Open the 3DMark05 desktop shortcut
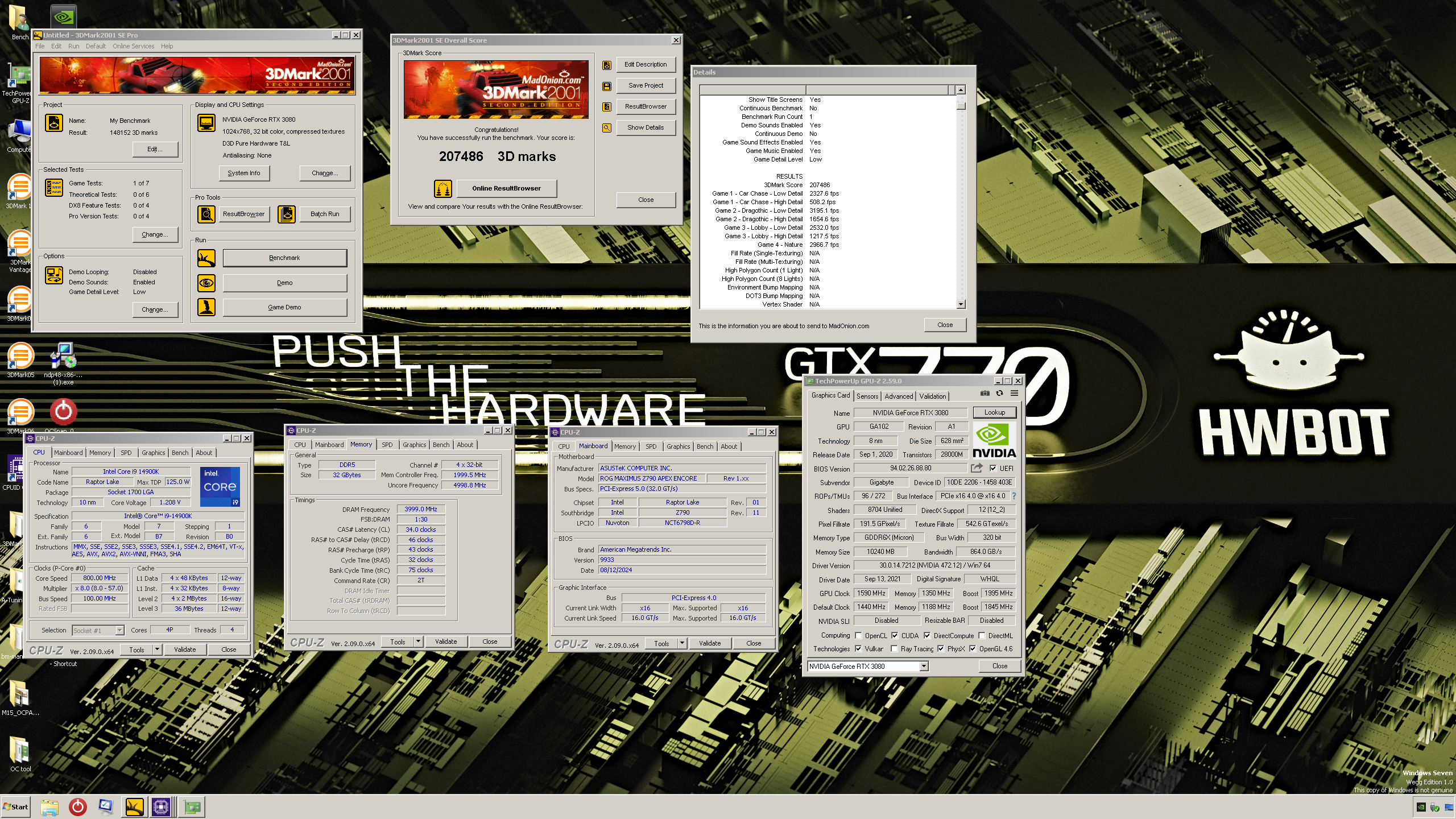Image resolution: width=1456 pixels, height=819 pixels. coord(20,361)
